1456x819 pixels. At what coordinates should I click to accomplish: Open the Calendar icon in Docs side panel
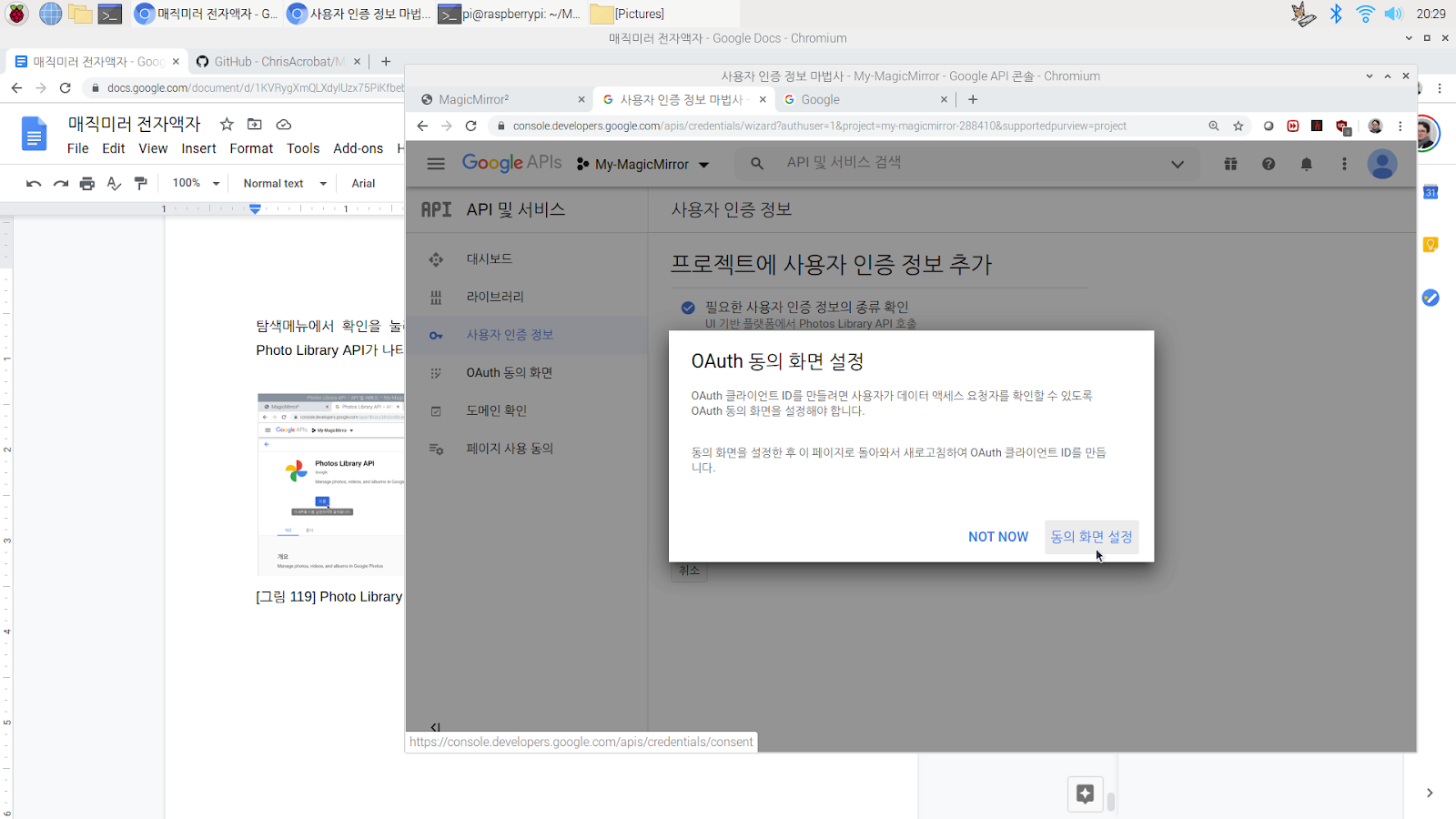(1431, 192)
